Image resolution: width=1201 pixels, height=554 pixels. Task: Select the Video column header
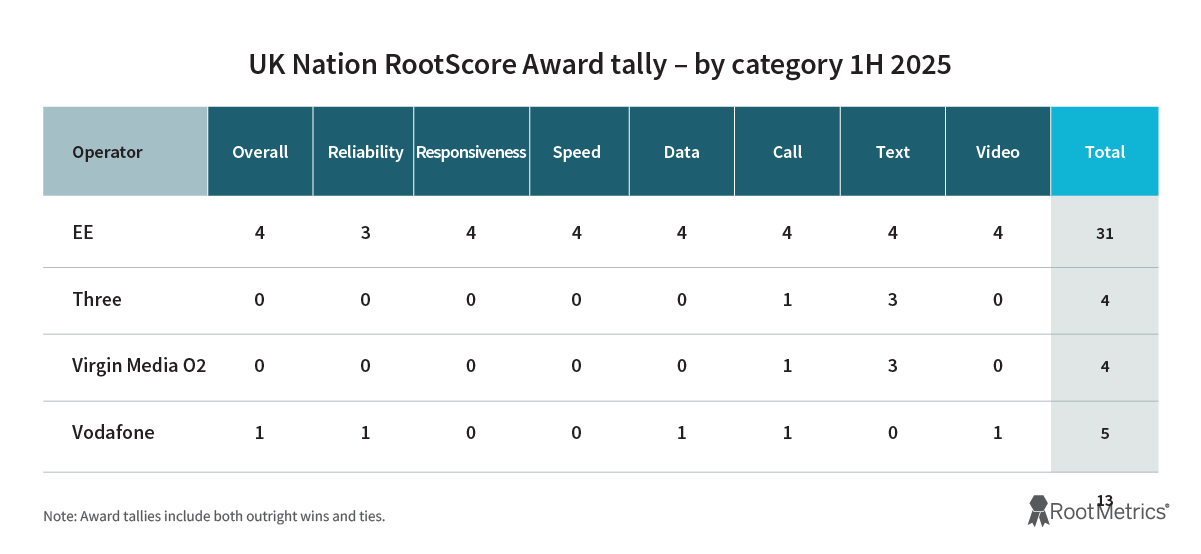998,152
